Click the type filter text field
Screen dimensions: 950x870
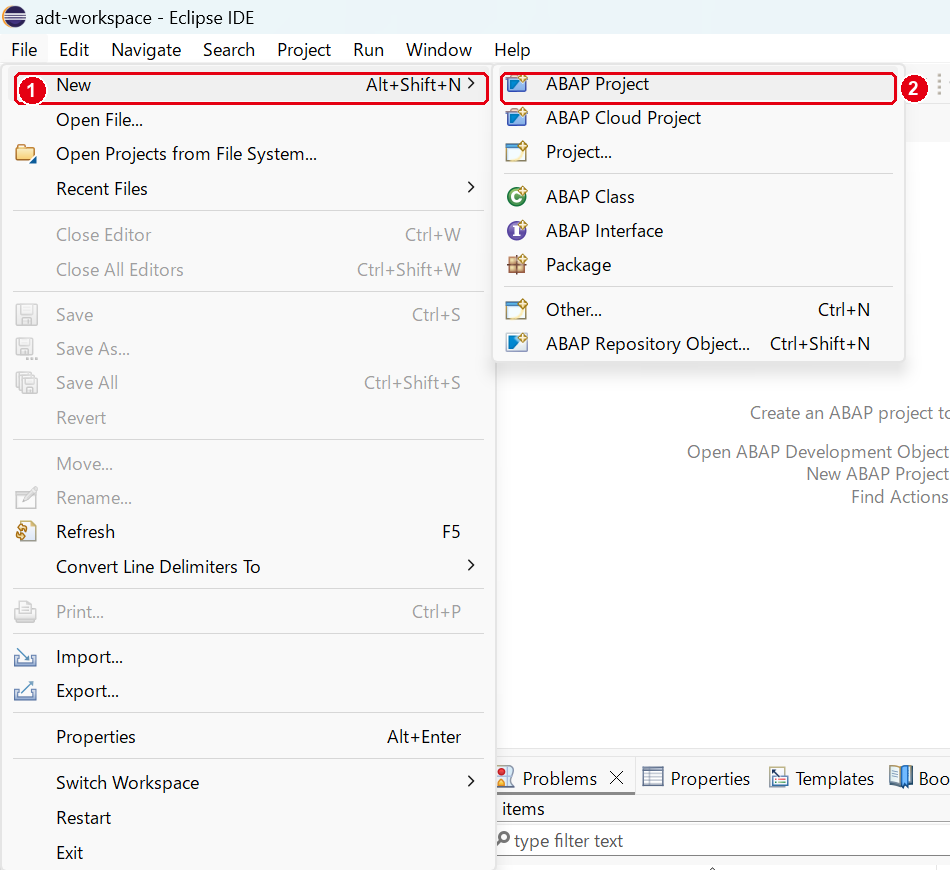[x=723, y=840]
